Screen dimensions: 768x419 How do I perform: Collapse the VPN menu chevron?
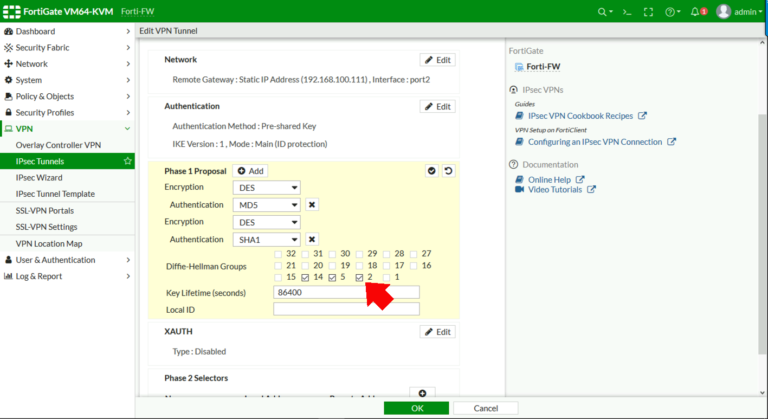(127, 129)
